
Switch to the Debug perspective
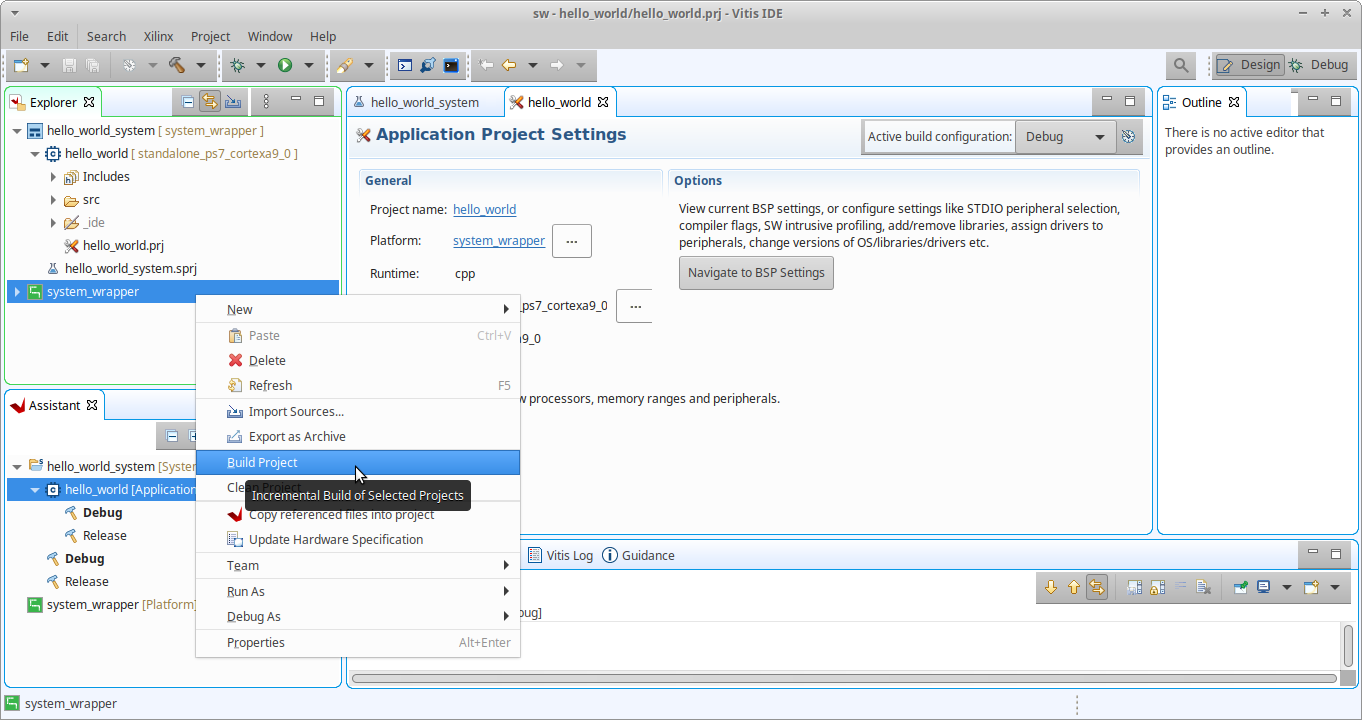[1318, 65]
